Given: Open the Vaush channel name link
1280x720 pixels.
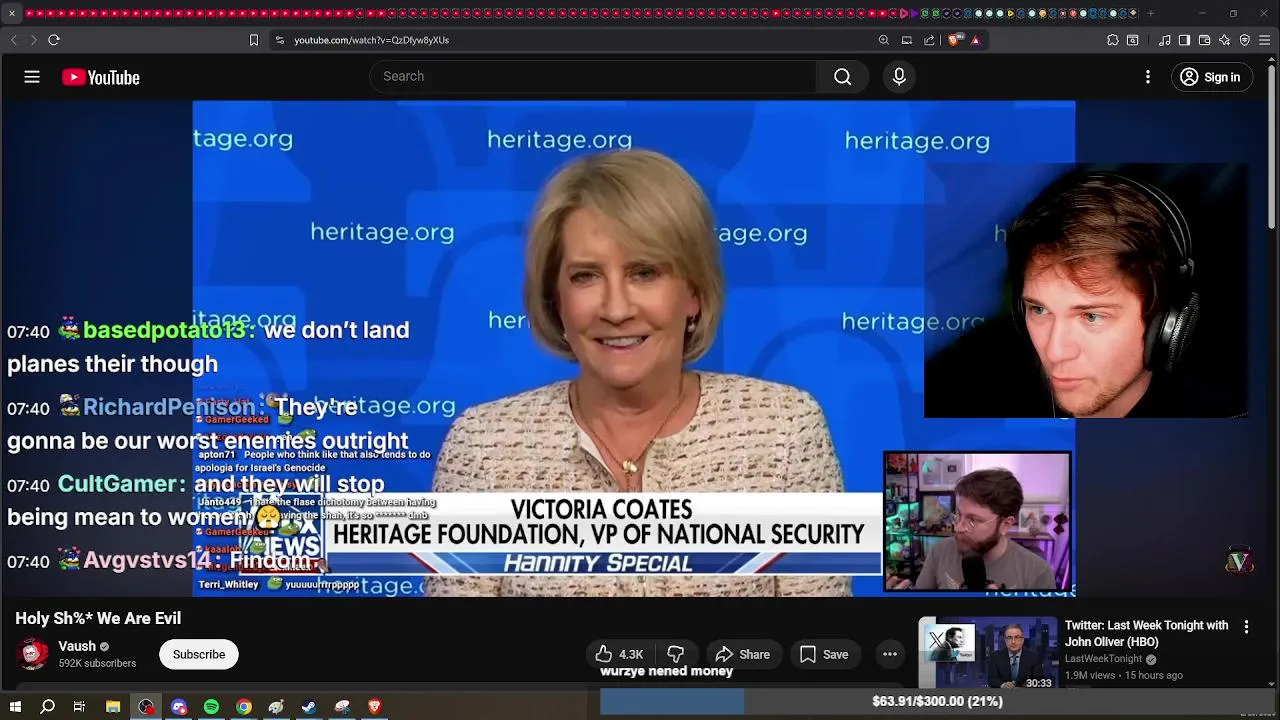Looking at the screenshot, I should [x=77, y=646].
